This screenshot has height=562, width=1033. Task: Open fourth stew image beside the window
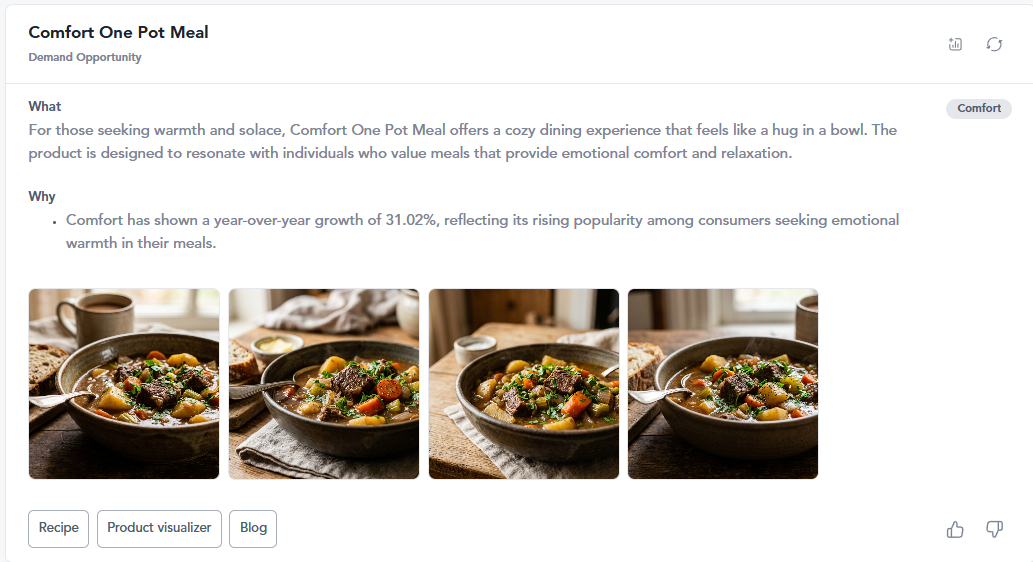[723, 383]
